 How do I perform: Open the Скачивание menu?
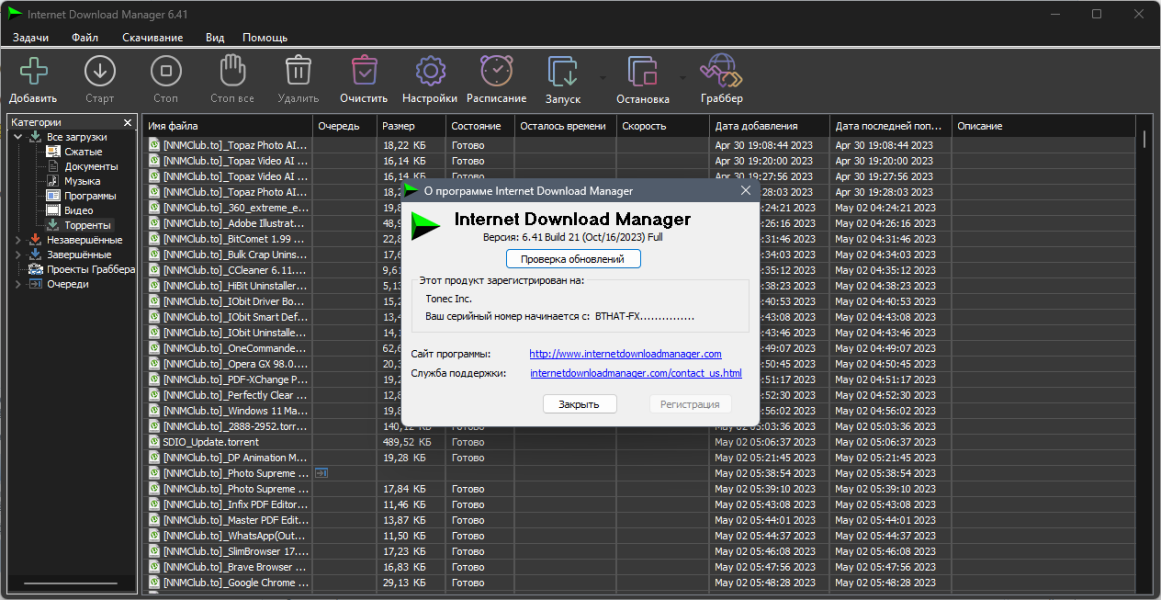[x=153, y=37]
